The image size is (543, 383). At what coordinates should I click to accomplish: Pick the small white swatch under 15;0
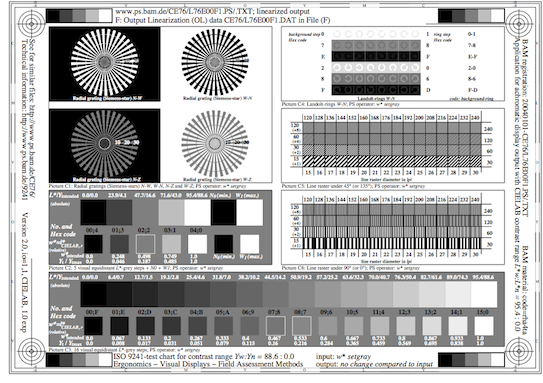click(x=484, y=326)
